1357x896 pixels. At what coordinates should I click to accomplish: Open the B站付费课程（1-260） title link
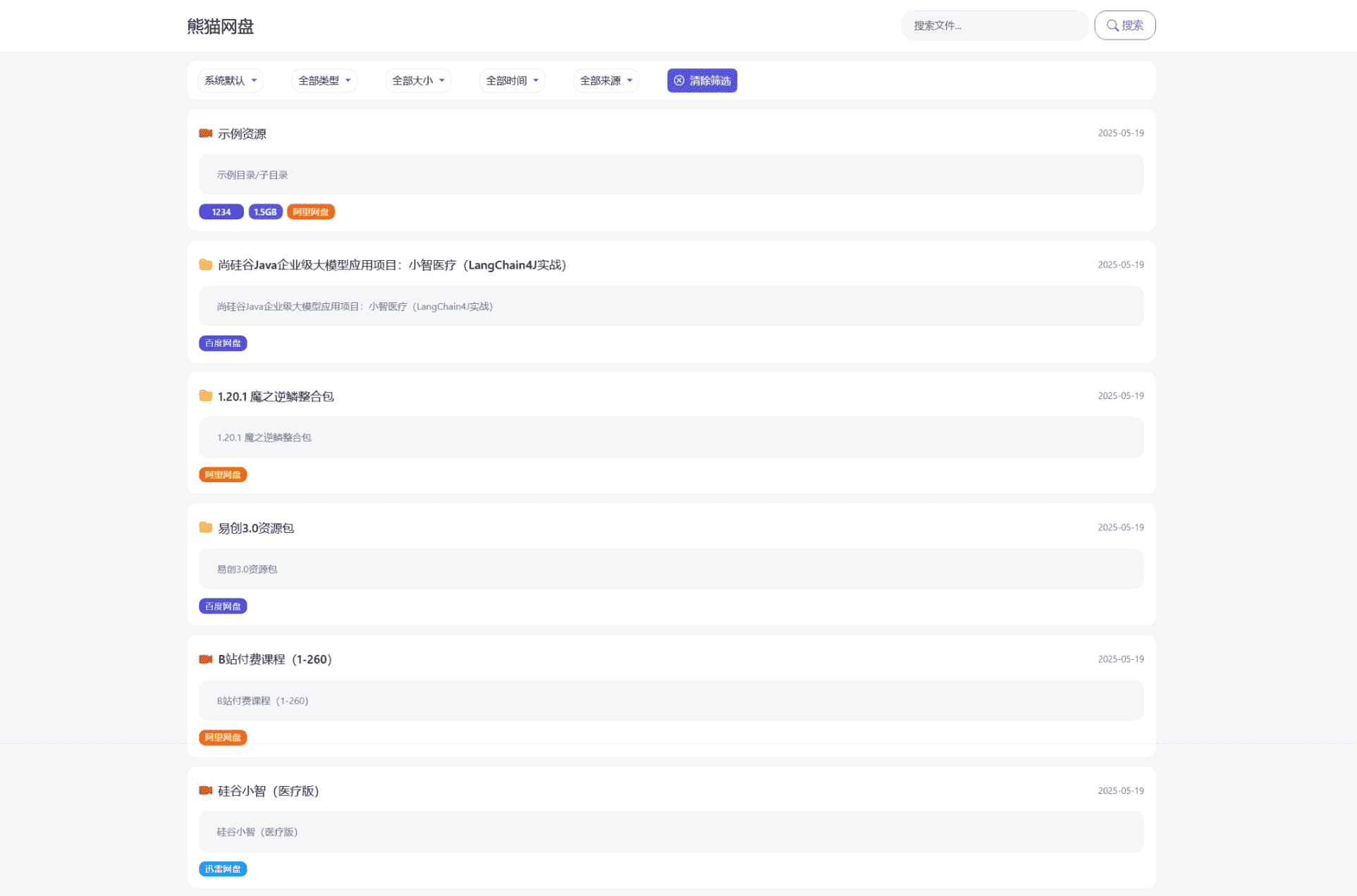(x=275, y=659)
